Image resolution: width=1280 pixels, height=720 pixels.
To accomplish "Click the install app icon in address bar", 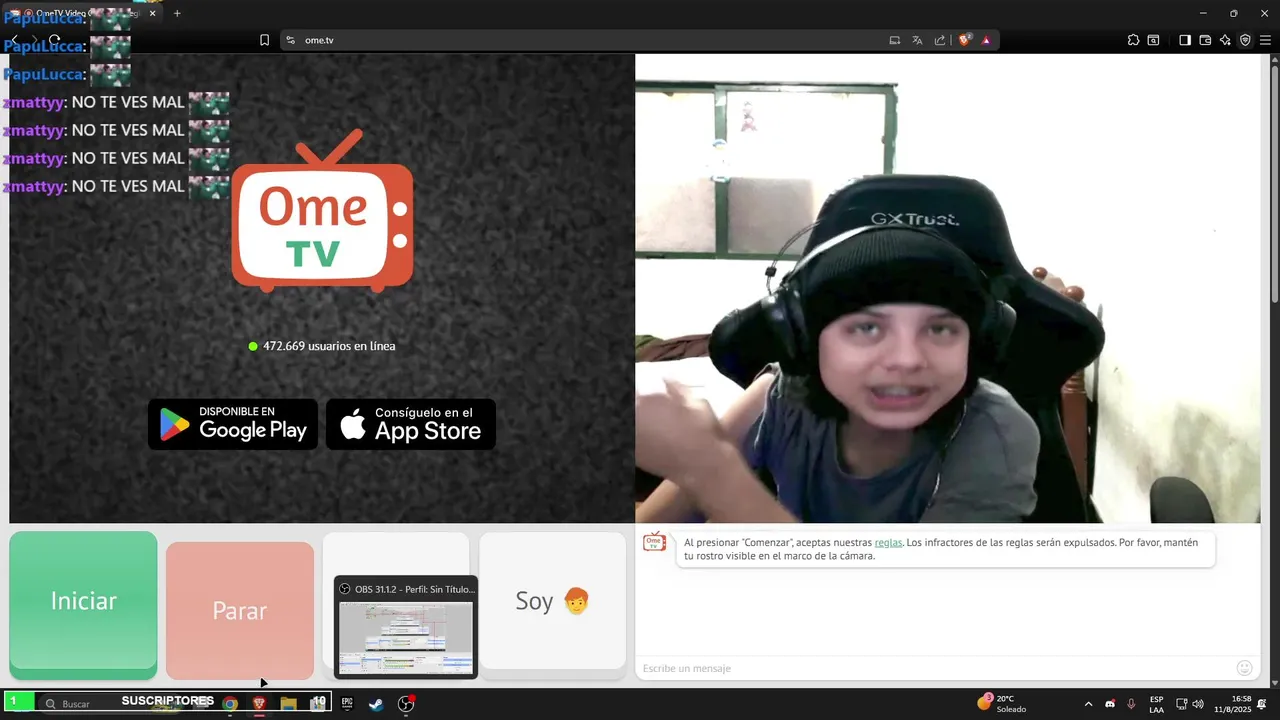I will [x=894, y=40].
